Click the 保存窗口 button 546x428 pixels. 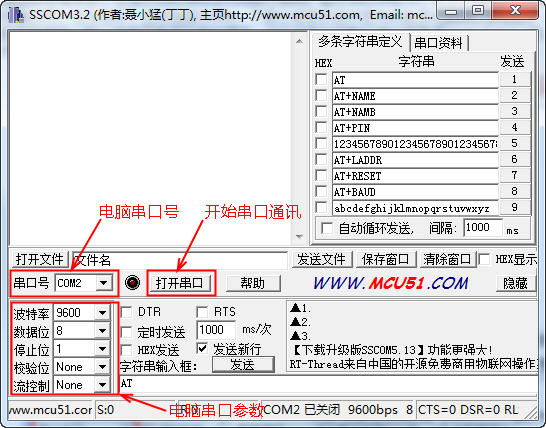[385, 259]
